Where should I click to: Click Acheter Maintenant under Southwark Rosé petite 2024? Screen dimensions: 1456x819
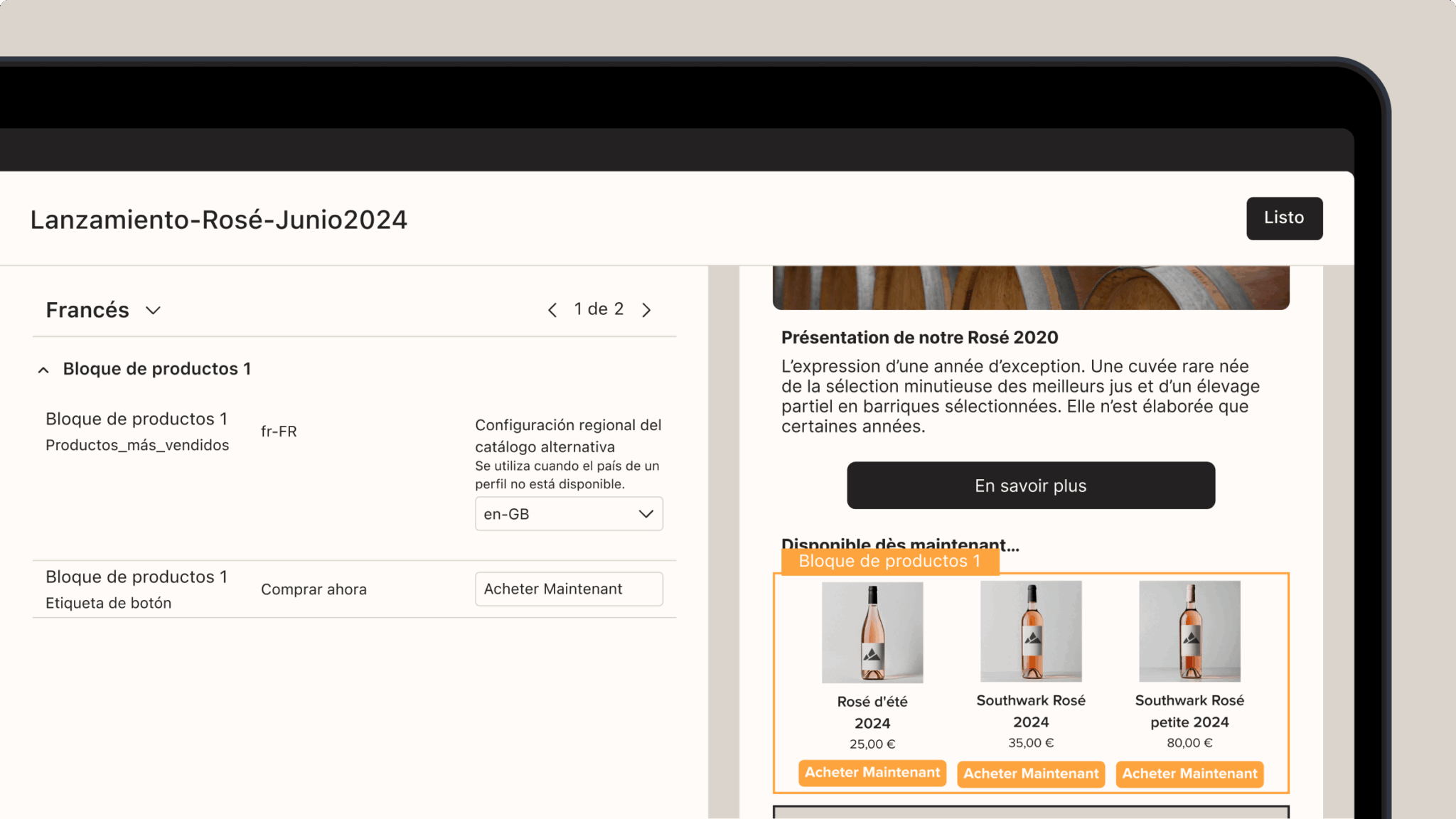click(x=1189, y=773)
